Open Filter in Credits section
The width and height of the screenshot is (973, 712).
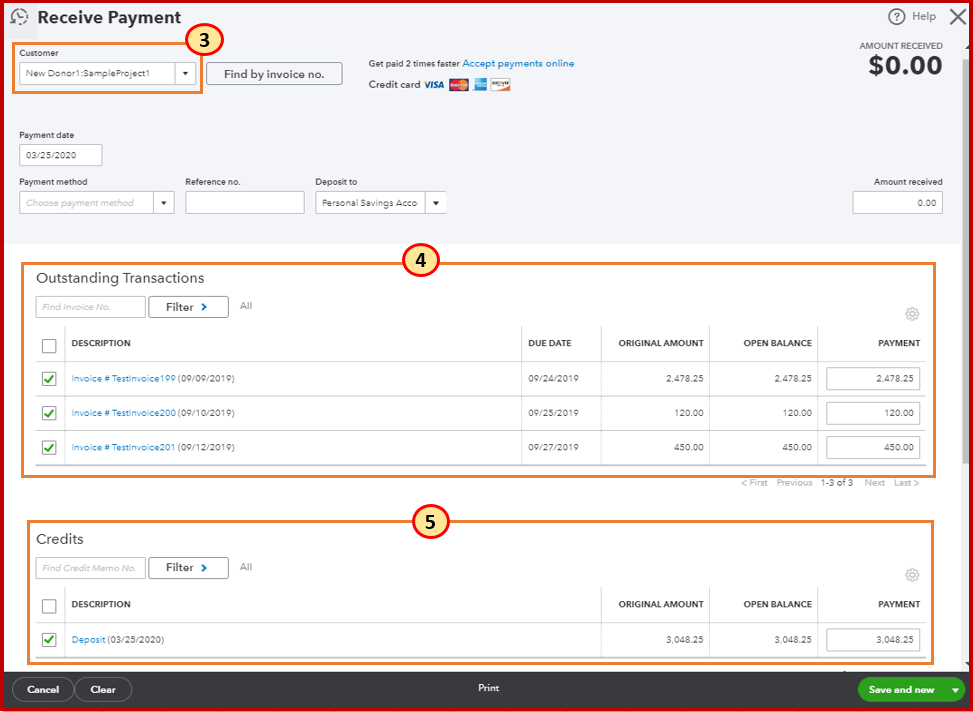(188, 568)
